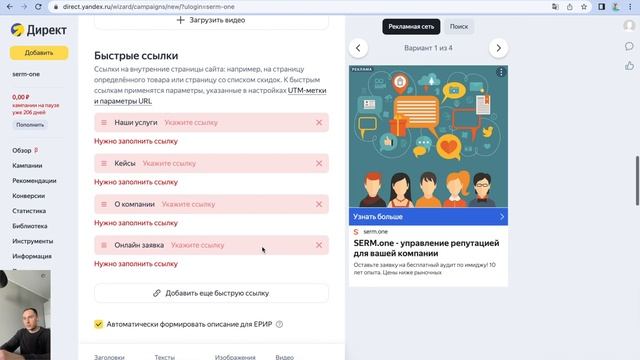This screenshot has width=640, height=360.
Task: Click the page vertical scrollbar
Action: pyautogui.click(x=637, y=180)
